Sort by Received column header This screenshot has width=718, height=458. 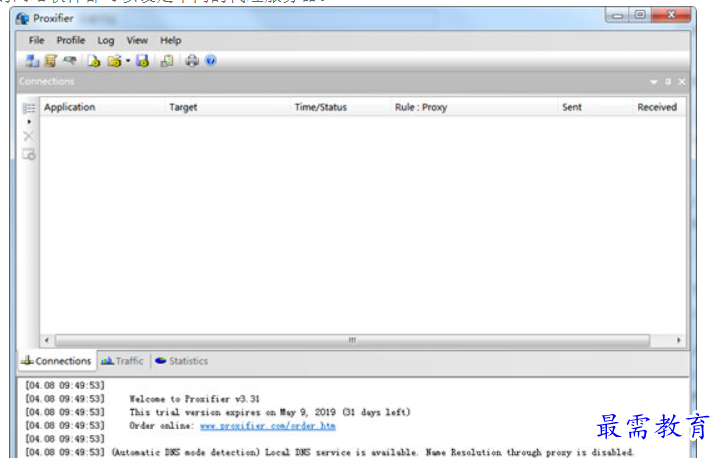(x=659, y=107)
